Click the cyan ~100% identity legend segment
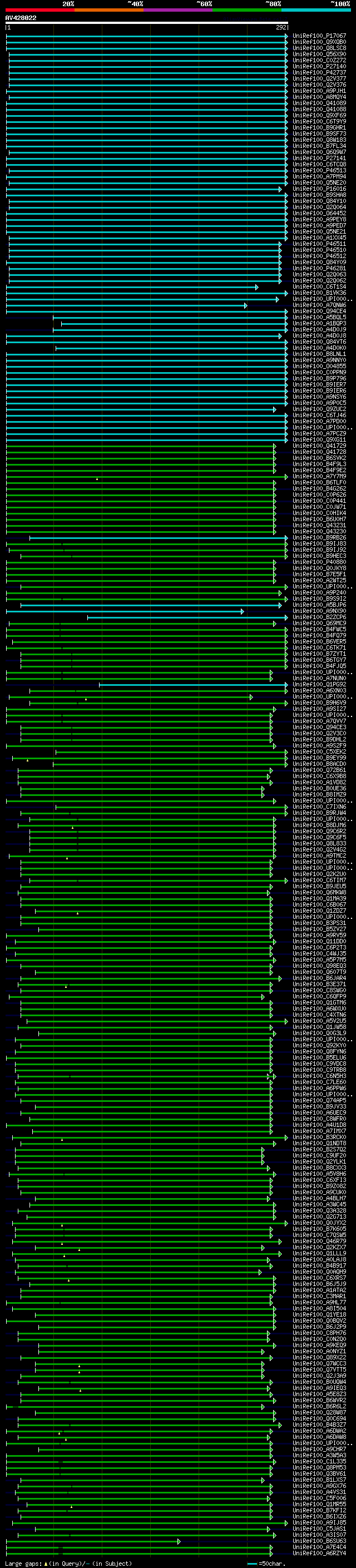This screenshot has width=356, height=1568. pos(316,10)
